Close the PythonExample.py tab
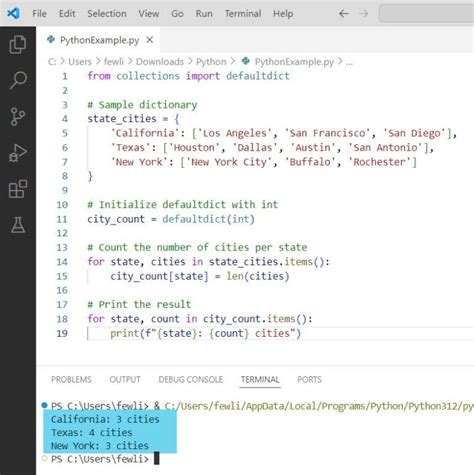This screenshot has height=475, width=474. pos(150,40)
